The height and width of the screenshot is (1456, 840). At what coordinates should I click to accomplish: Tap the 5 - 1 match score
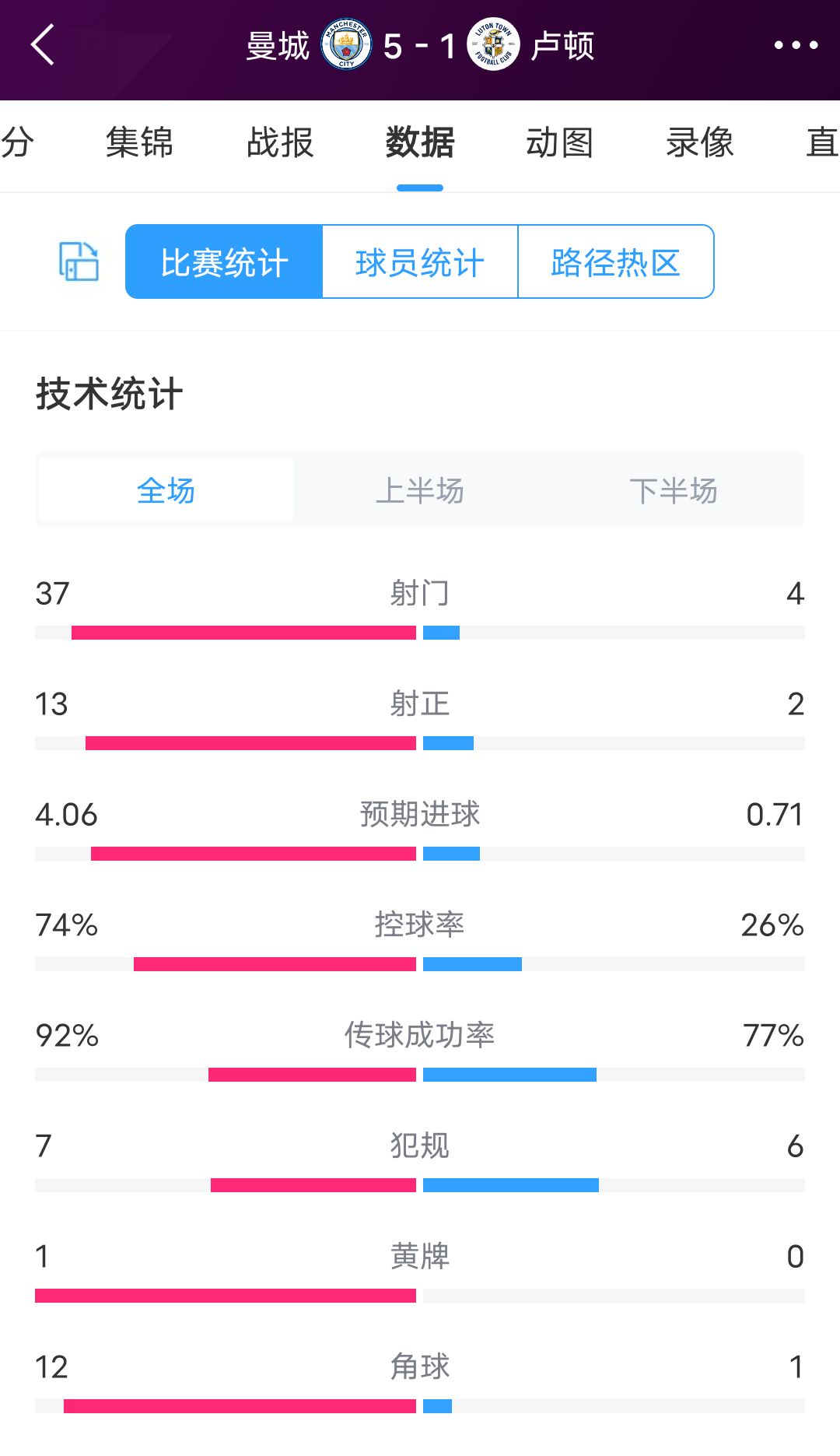click(419, 47)
